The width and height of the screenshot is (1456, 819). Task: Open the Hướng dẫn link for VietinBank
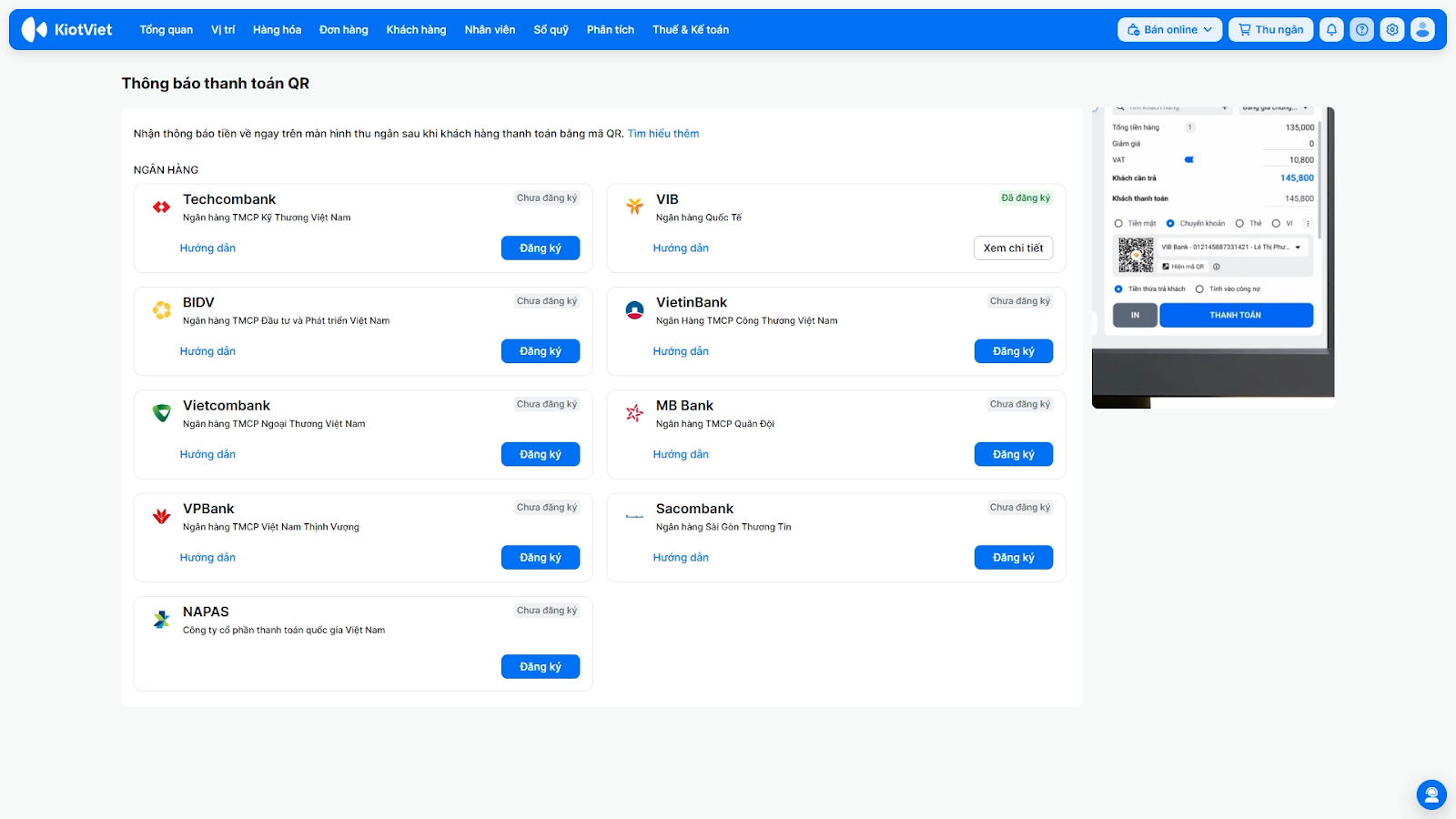681,351
